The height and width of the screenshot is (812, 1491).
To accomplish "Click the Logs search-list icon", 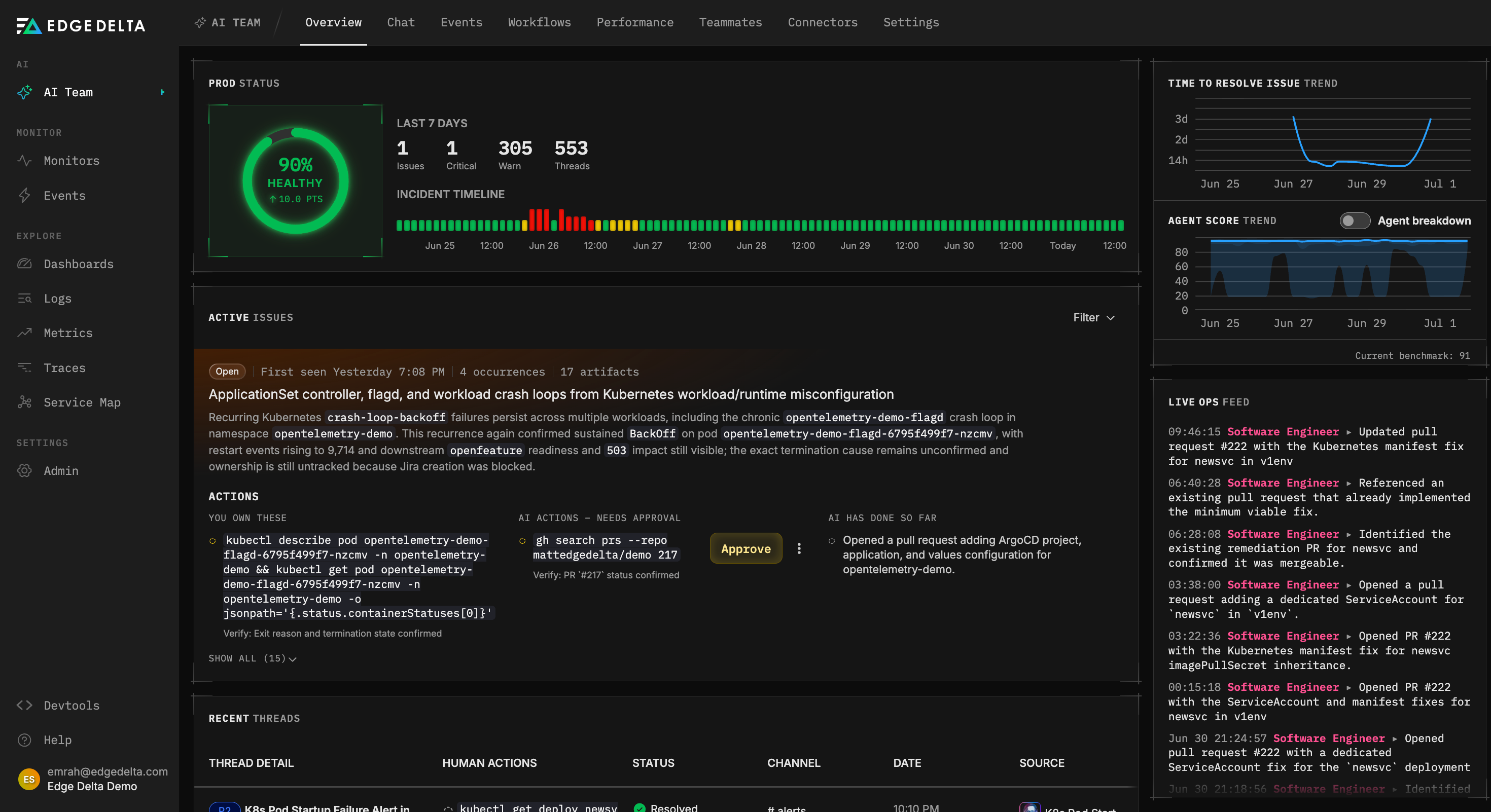I will click(24, 298).
